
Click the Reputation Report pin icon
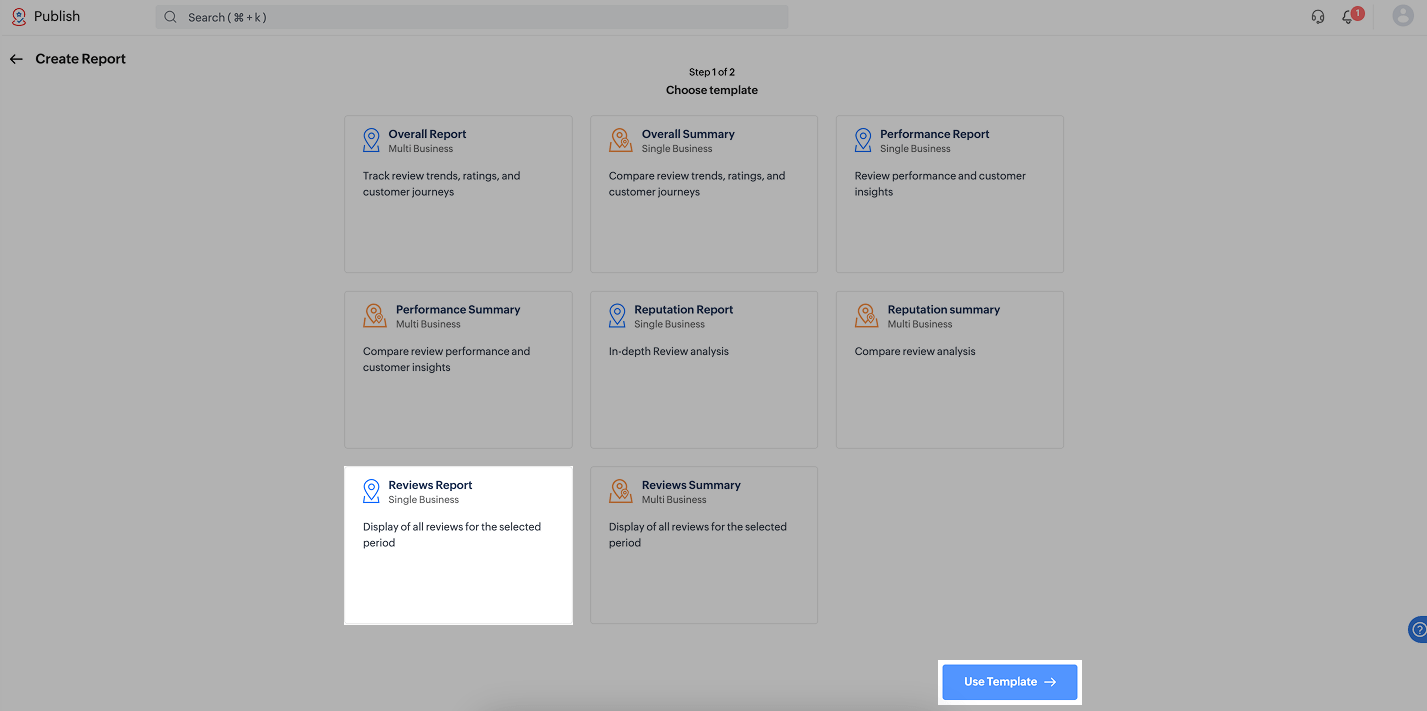[617, 316]
